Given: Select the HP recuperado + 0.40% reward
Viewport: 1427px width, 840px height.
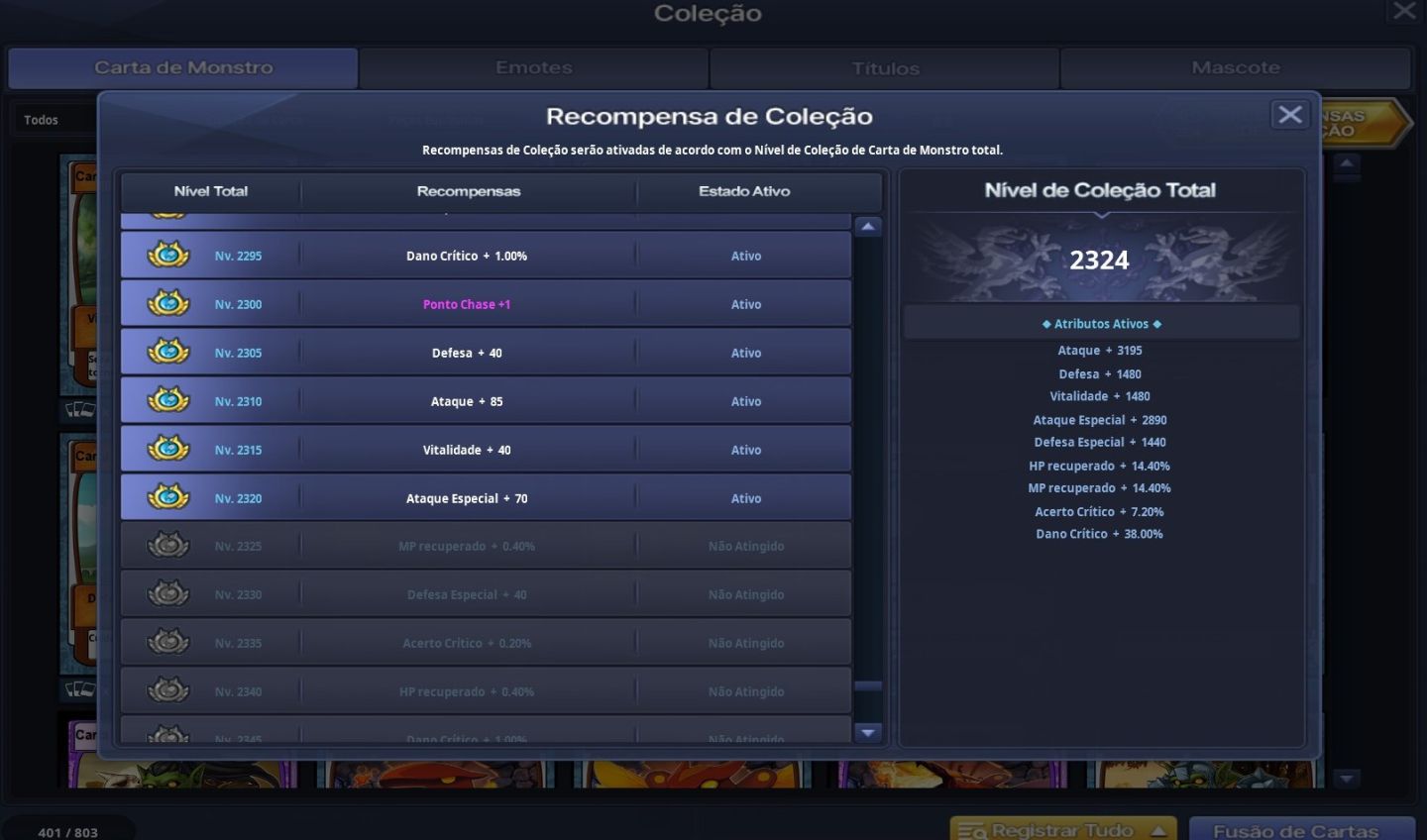Looking at the screenshot, I should [467, 691].
